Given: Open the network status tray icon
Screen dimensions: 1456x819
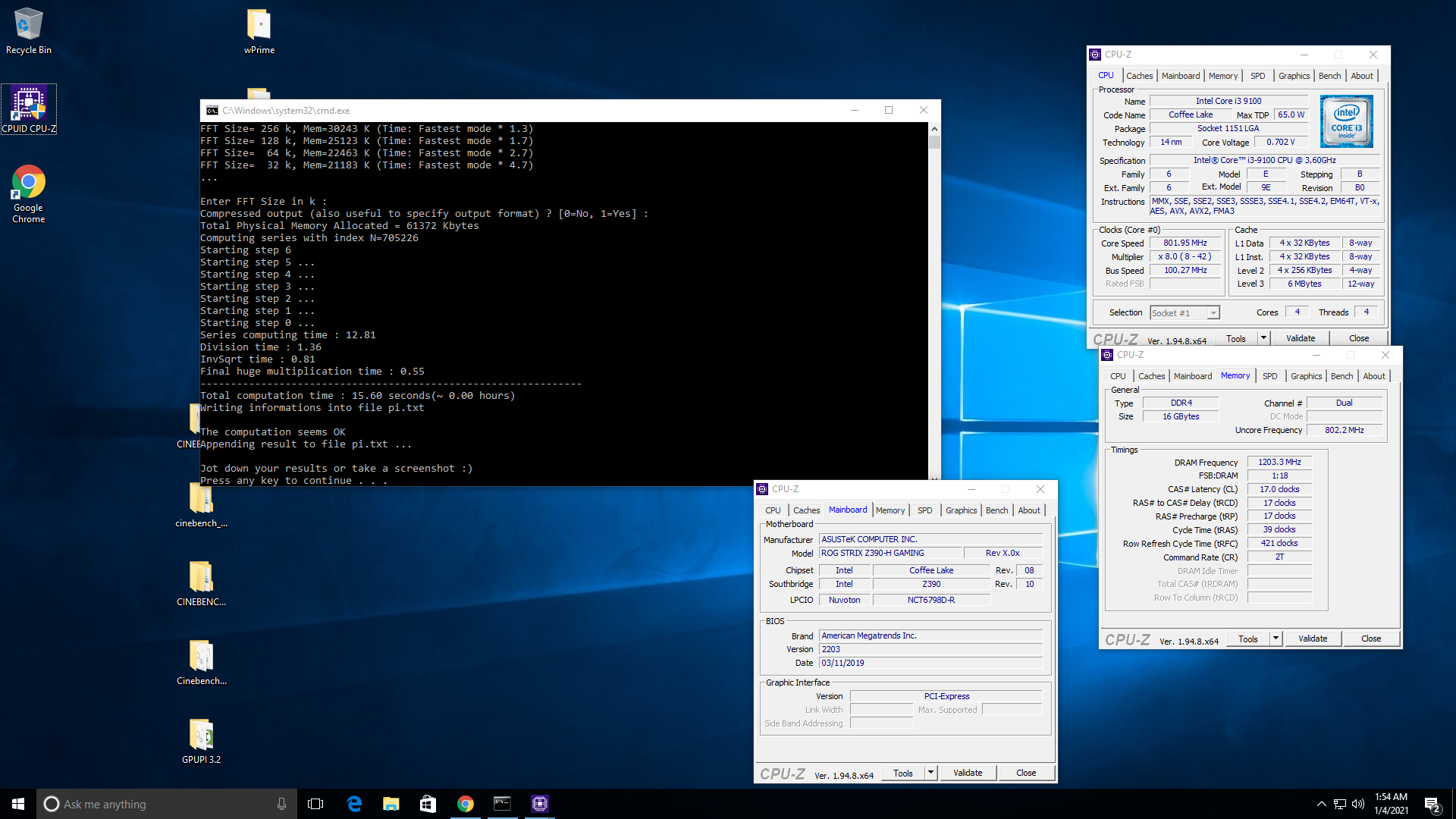Looking at the screenshot, I should (x=1340, y=804).
